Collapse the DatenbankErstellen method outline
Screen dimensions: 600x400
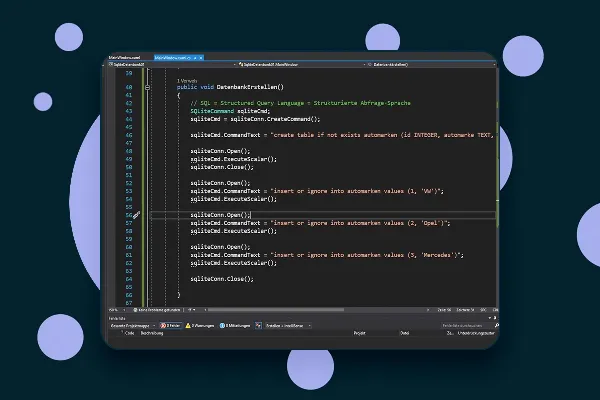(147, 87)
